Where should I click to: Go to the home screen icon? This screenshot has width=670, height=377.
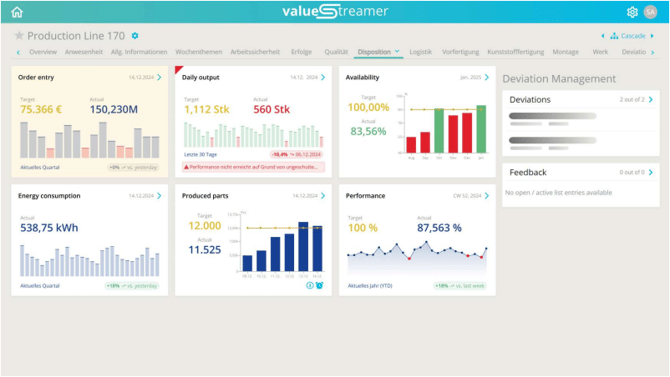(17, 12)
